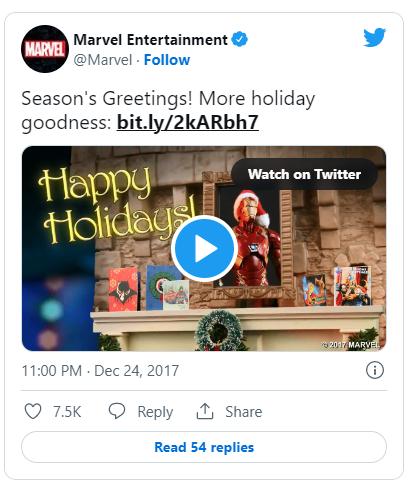Open the Marvel Entertainment display name

(x=150, y=40)
